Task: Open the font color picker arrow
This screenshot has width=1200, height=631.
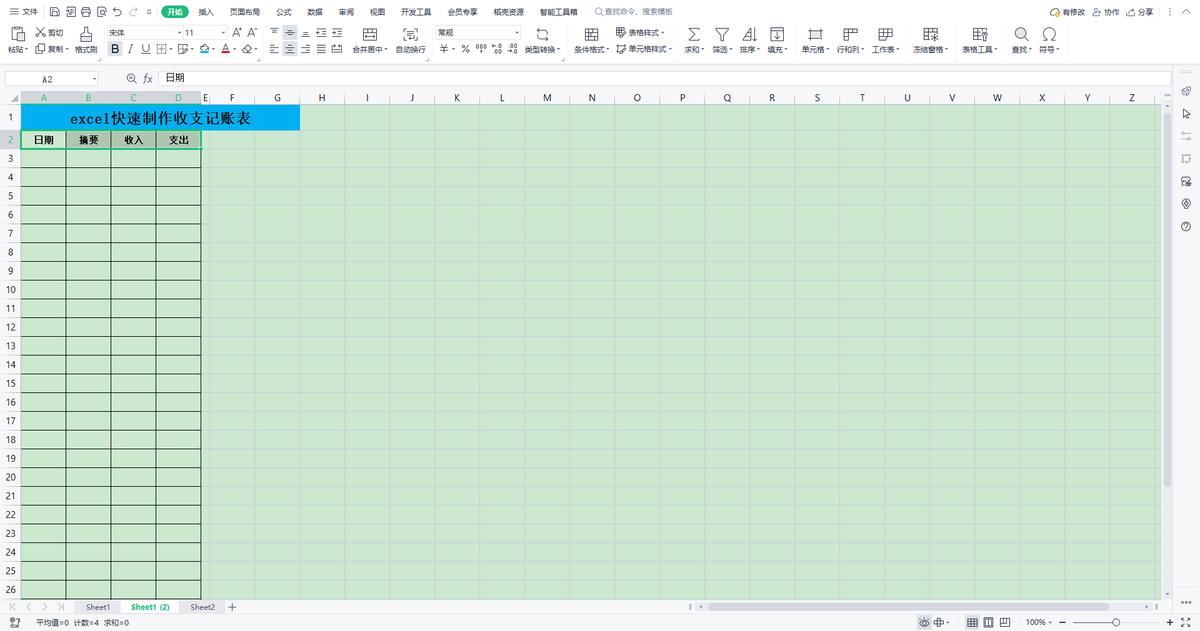Action: (x=235, y=48)
